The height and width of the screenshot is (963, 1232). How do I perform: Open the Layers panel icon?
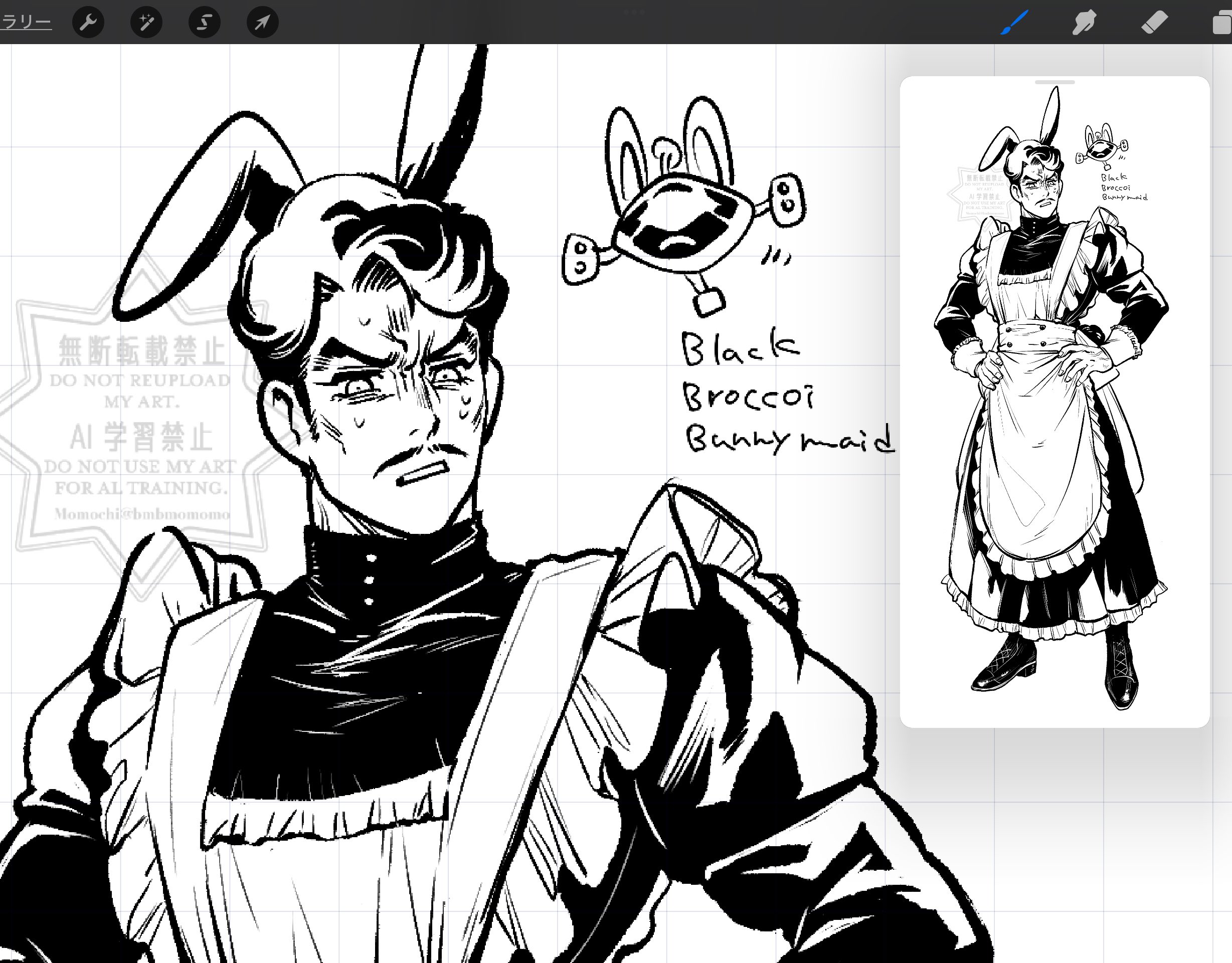pyautogui.click(x=1222, y=24)
